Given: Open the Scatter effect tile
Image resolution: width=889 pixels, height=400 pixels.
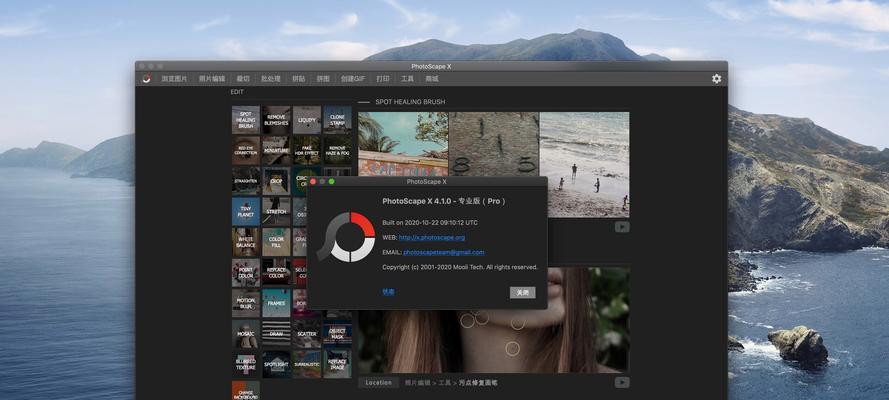Looking at the screenshot, I should click(307, 334).
